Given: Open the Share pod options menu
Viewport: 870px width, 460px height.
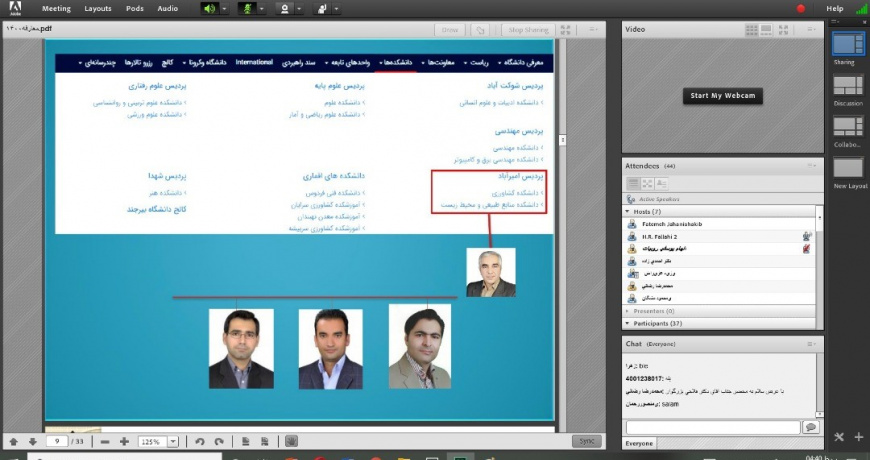Looking at the screenshot, I should coord(594,30).
